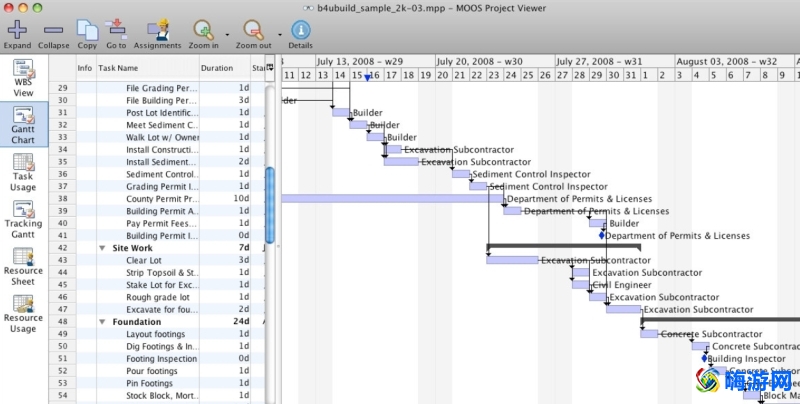800x404 pixels.
Task: Click the Zoom out magnifier icon
Action: [x=253, y=30]
